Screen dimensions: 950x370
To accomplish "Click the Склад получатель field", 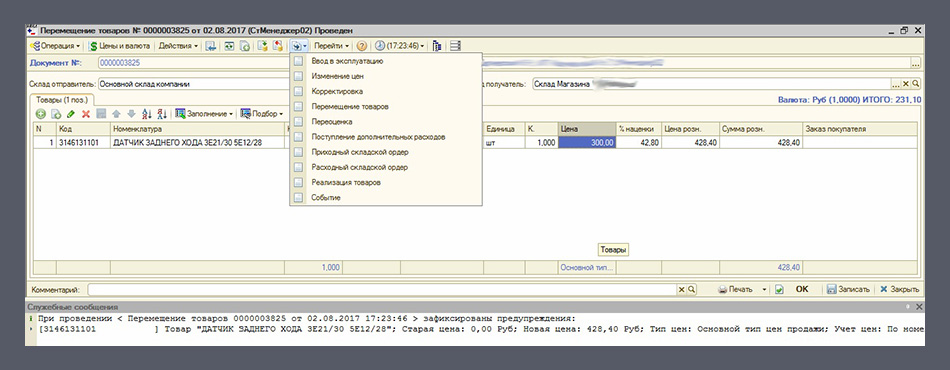I will pyautogui.click(x=711, y=84).
